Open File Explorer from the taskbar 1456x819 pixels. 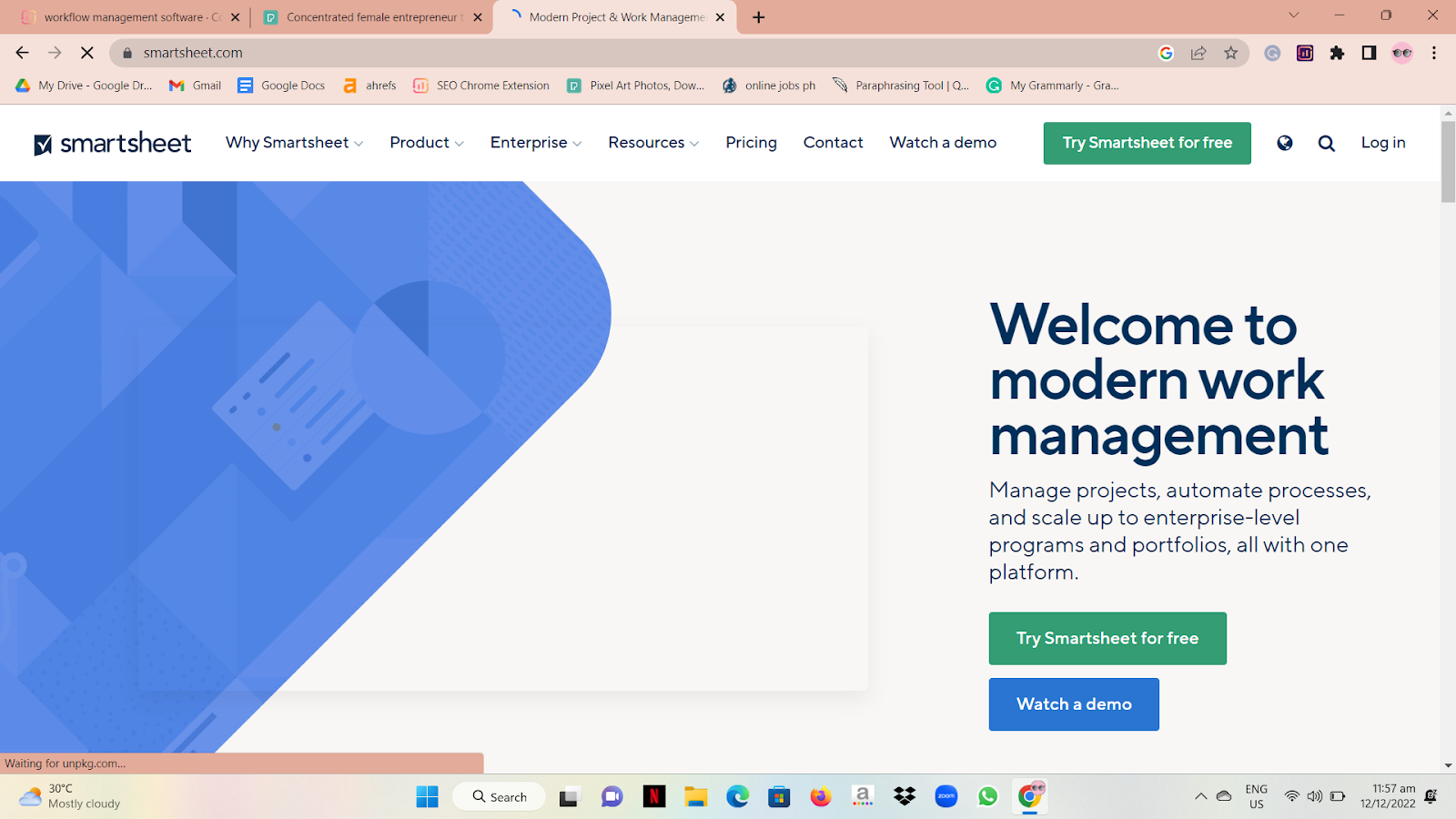tap(696, 797)
